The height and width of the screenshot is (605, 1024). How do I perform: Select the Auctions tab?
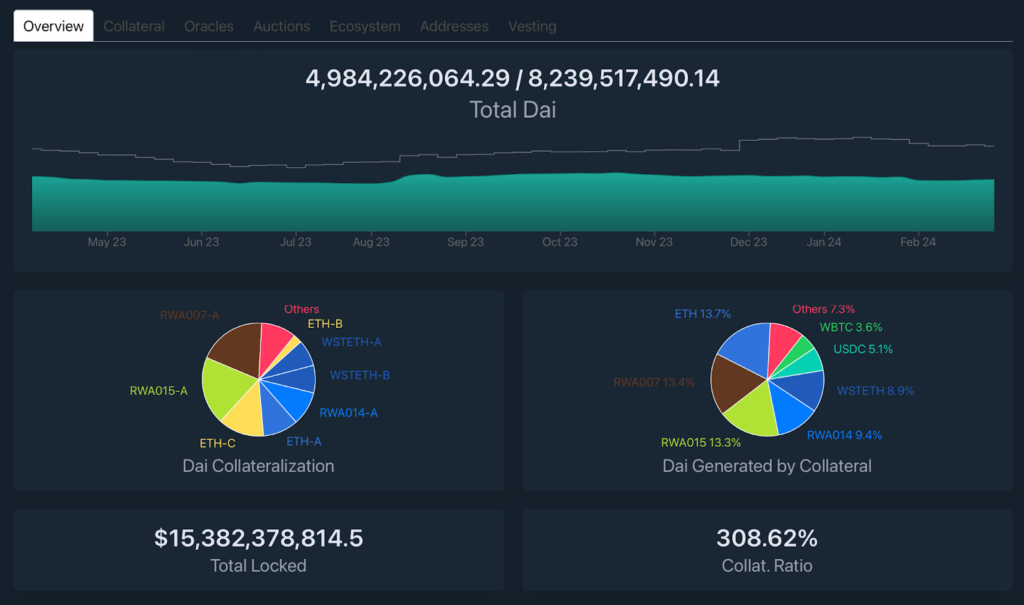click(281, 26)
